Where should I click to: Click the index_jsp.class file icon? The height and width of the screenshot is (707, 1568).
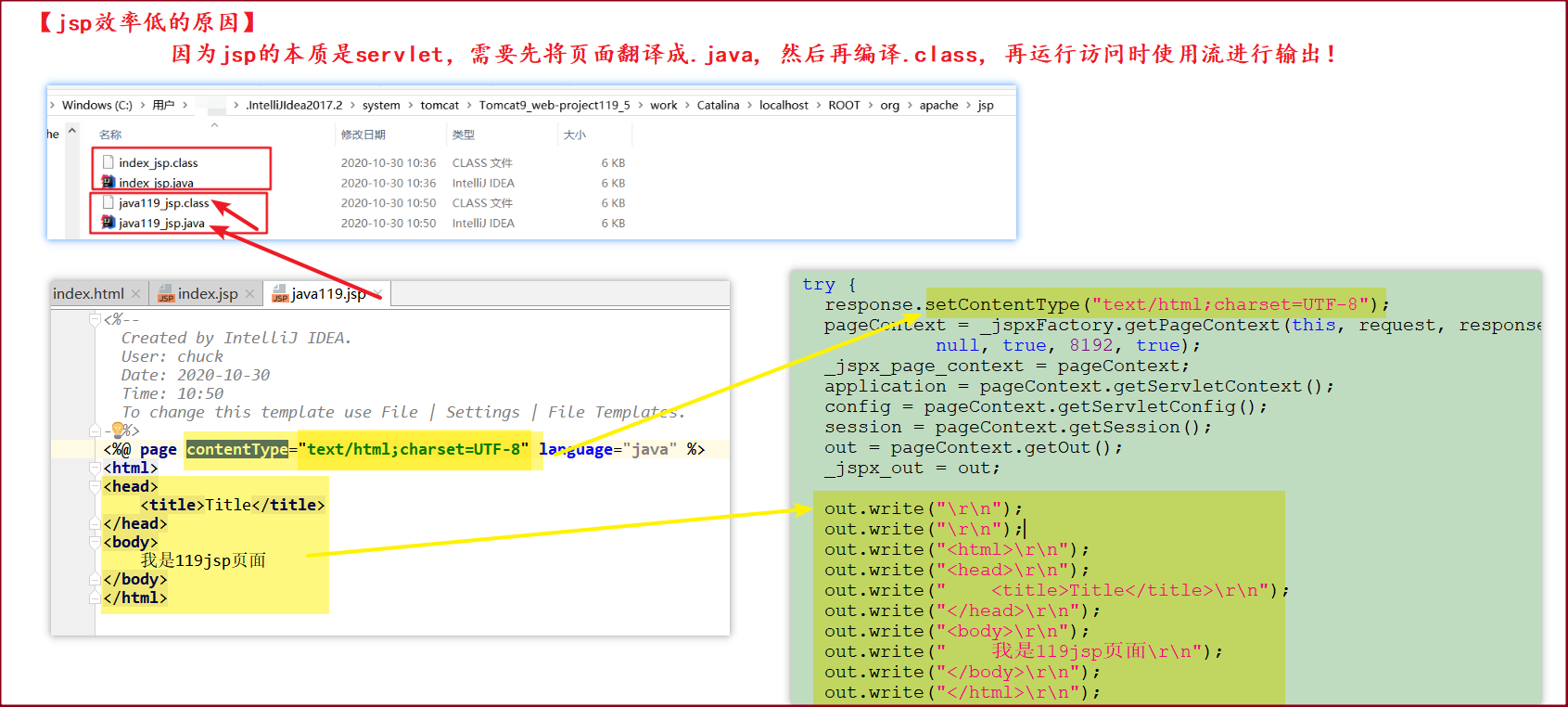pos(108,162)
